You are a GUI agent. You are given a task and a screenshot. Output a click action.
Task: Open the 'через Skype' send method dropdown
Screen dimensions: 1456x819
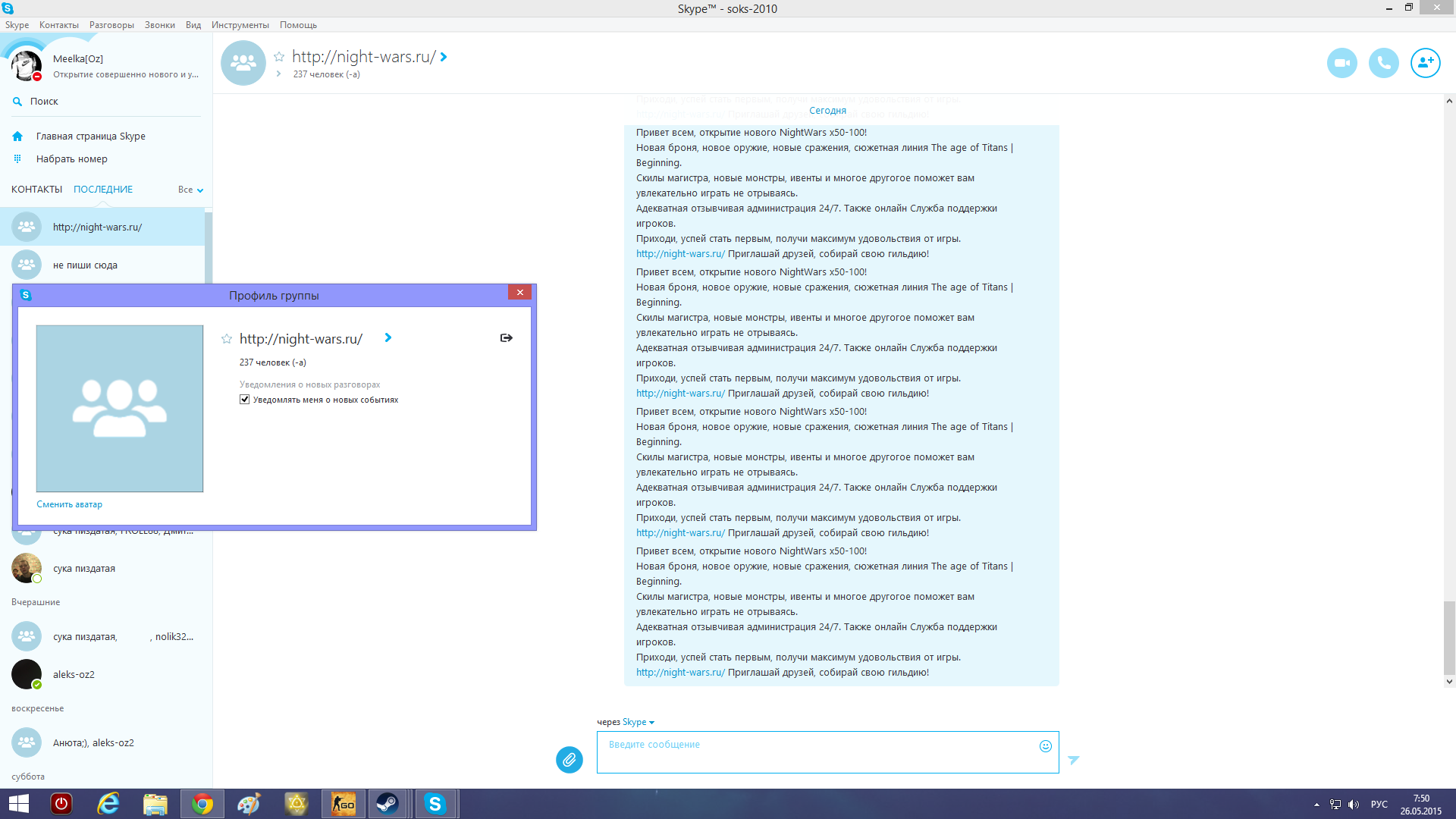[x=639, y=722]
